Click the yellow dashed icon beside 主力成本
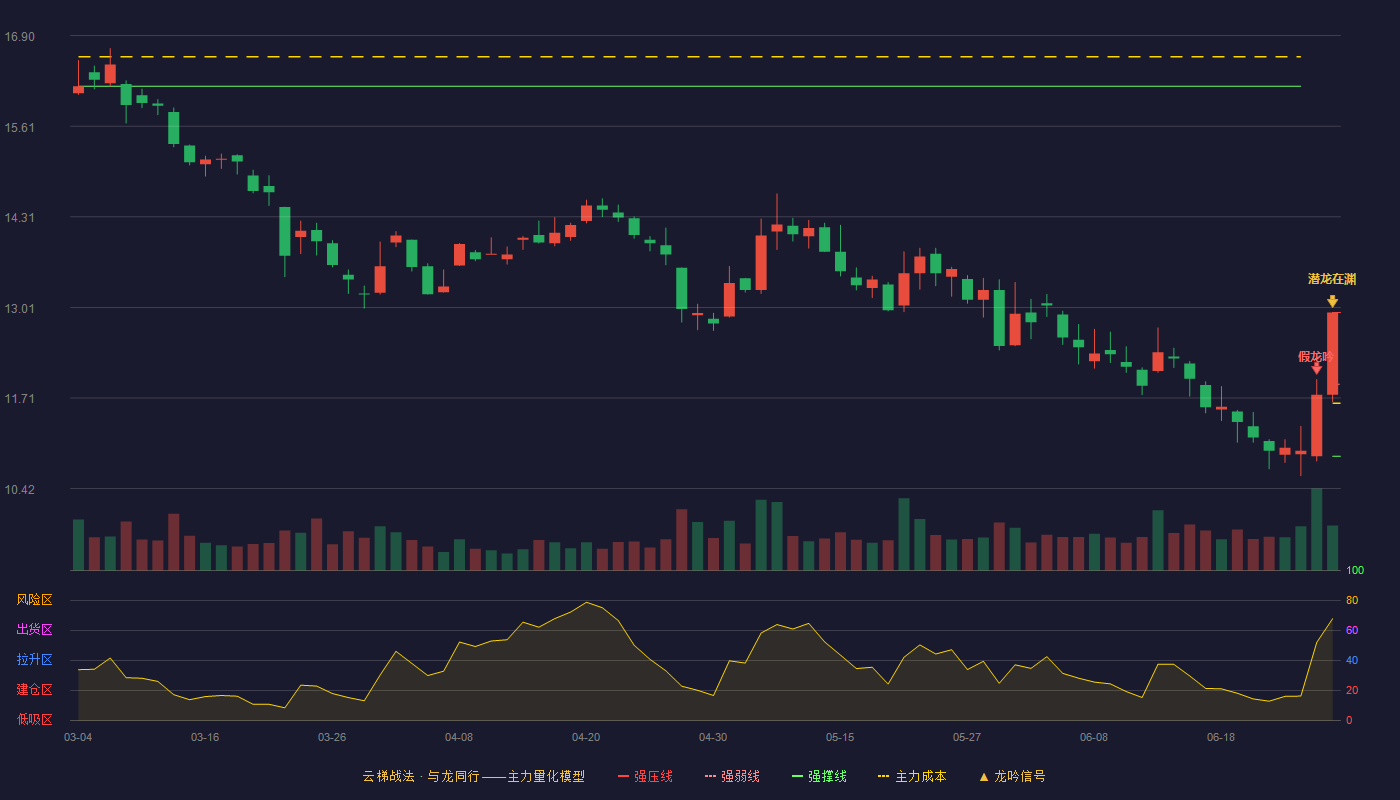The height and width of the screenshot is (800, 1400). (883, 776)
